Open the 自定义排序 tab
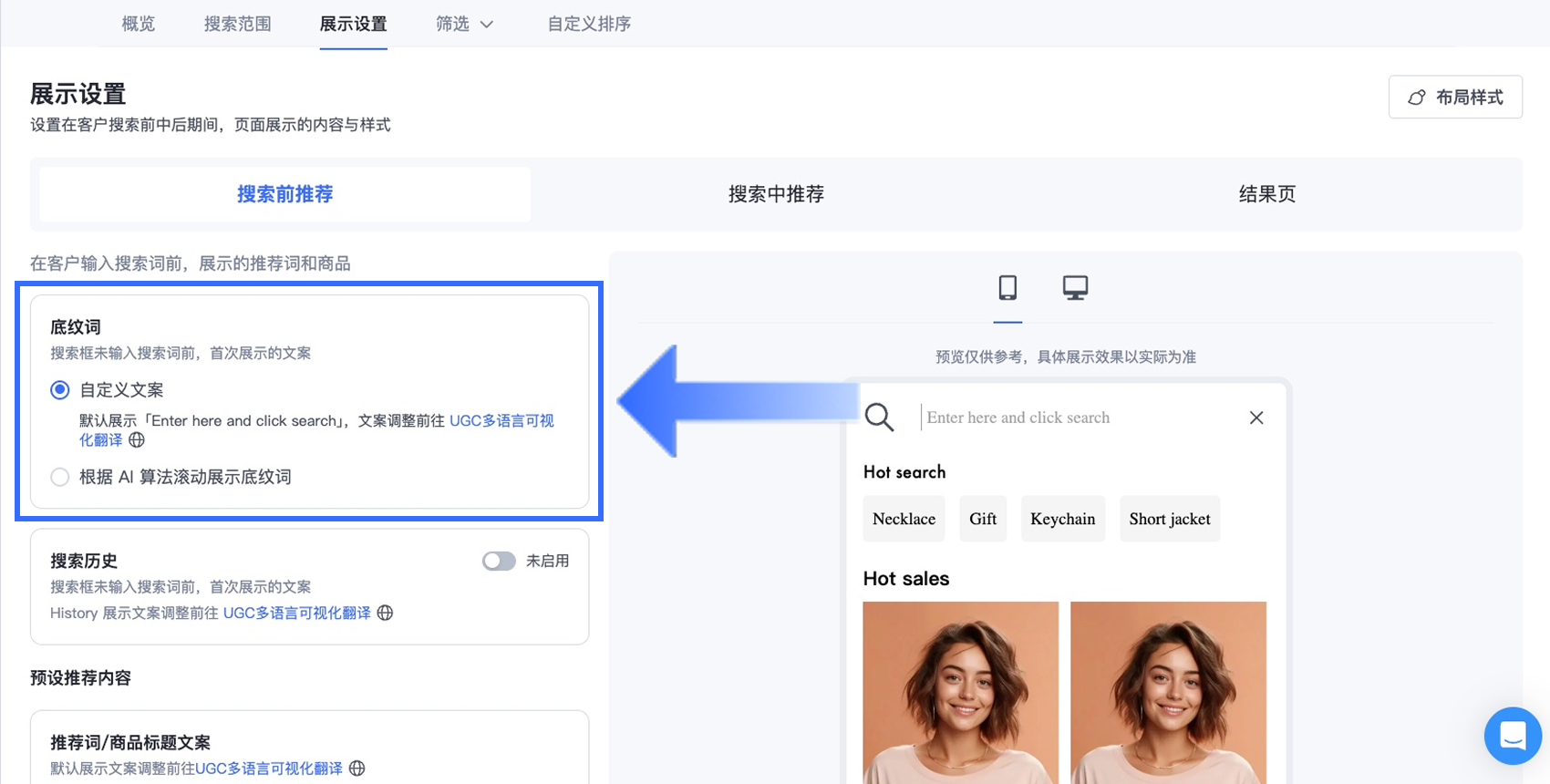This screenshot has width=1550, height=784. tap(589, 24)
